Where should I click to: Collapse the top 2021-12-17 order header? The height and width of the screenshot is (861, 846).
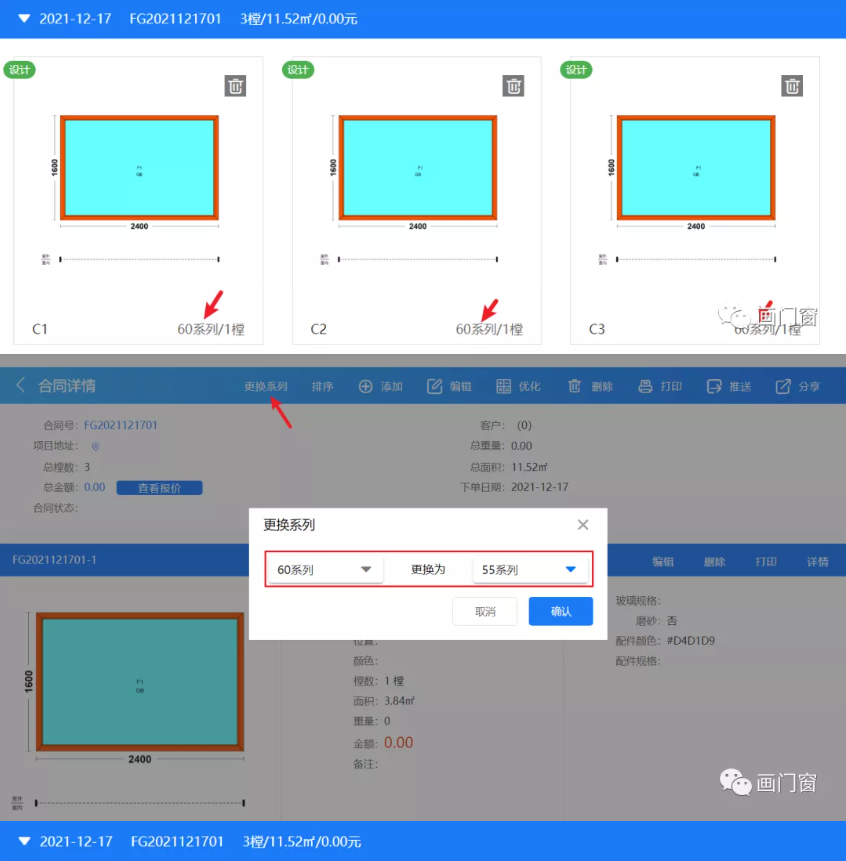point(24,19)
